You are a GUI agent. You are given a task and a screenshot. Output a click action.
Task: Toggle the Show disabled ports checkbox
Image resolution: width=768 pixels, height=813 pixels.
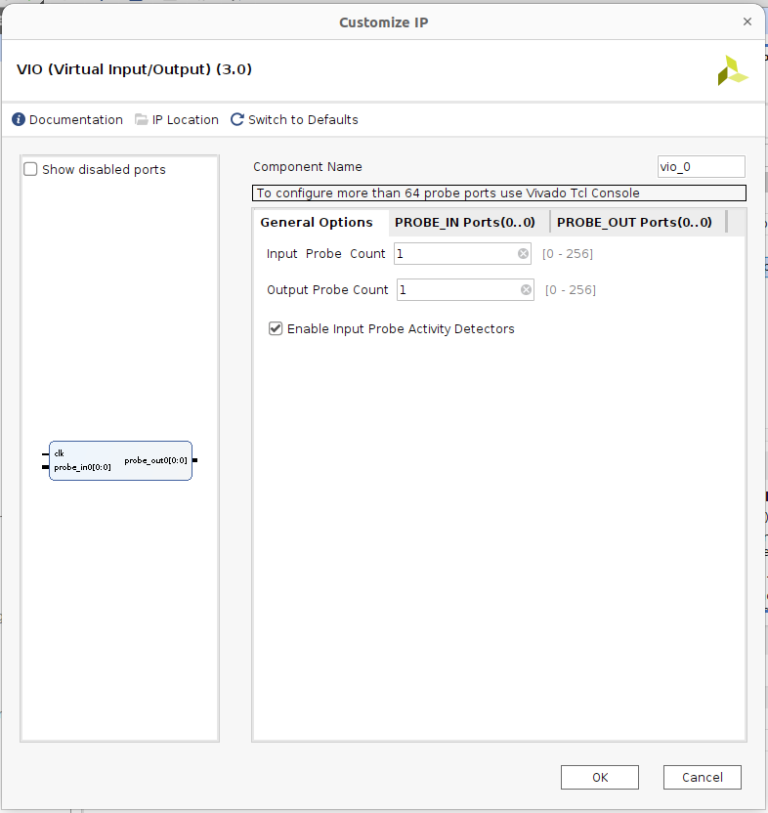click(x=31, y=170)
